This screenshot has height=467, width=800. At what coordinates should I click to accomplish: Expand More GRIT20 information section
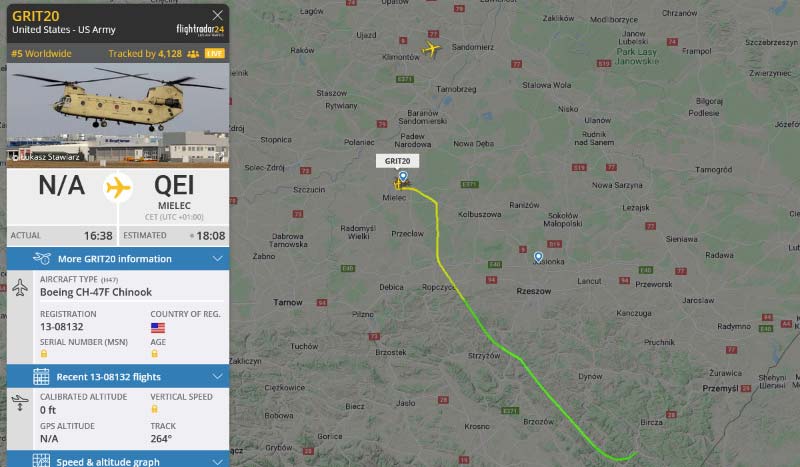coord(118,259)
